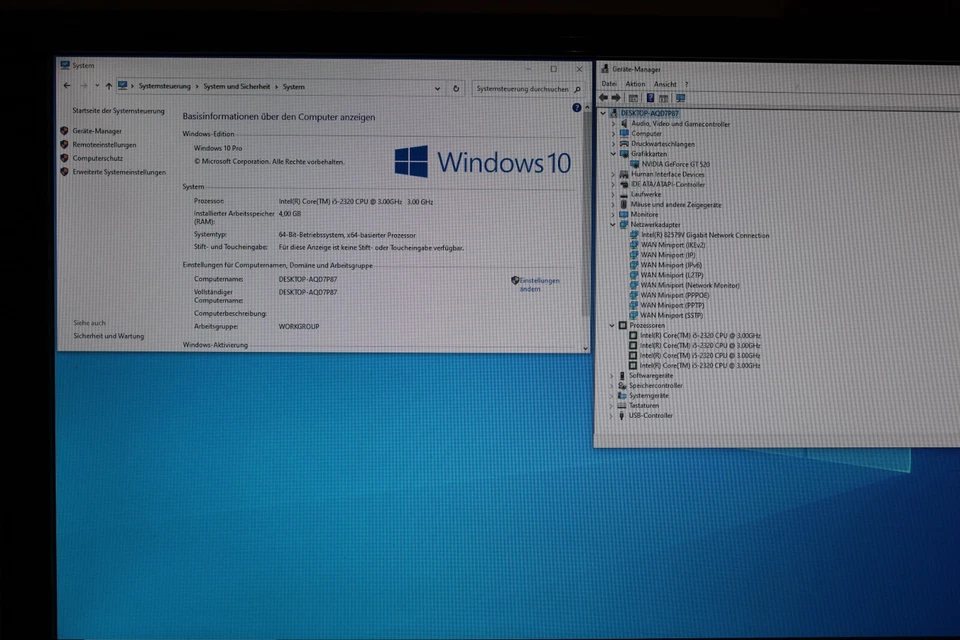Click the back arrow in Device Manager toolbar
The height and width of the screenshot is (640, 960).
click(x=605, y=97)
